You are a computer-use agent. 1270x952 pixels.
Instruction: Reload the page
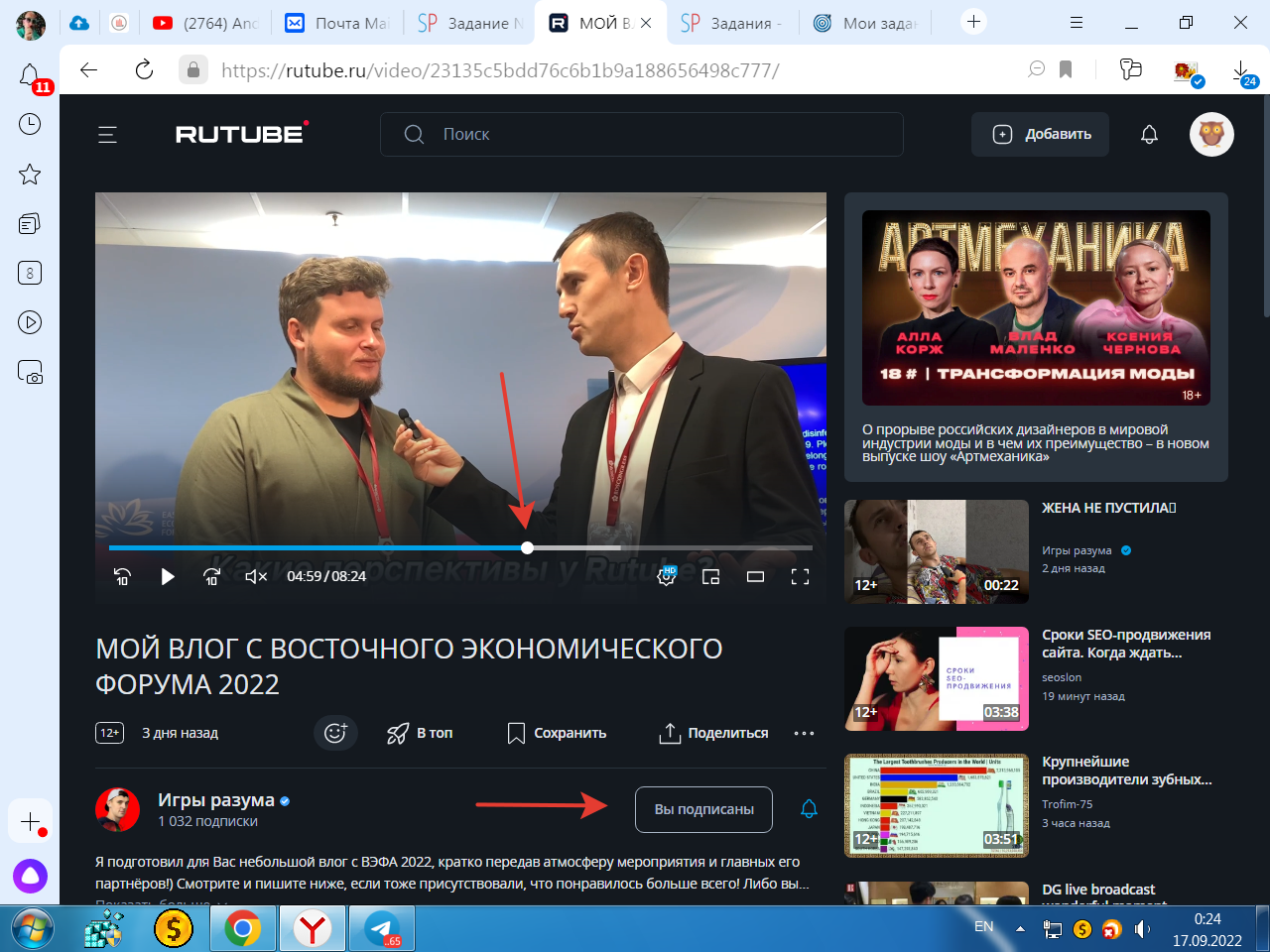[144, 69]
